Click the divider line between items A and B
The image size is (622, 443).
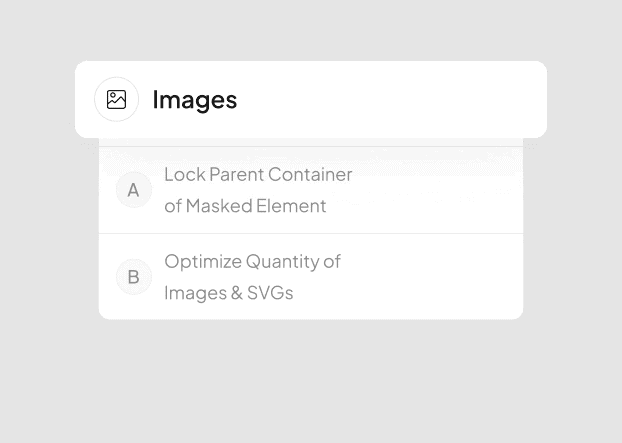point(310,234)
